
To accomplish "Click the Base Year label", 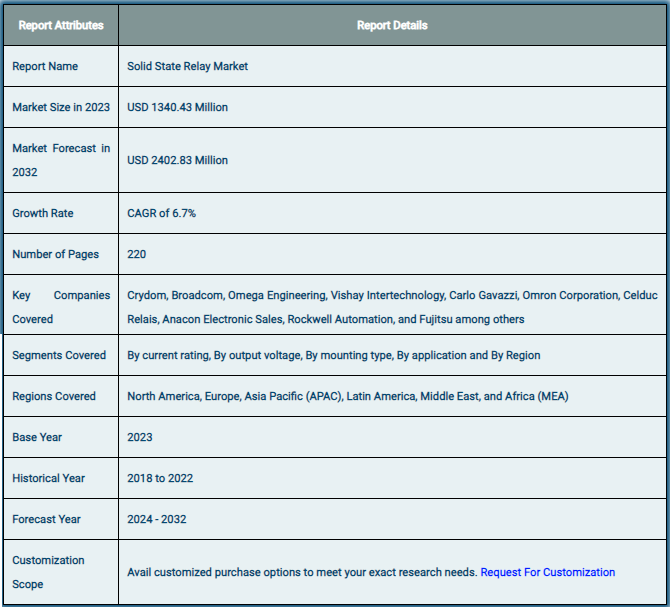I will point(37,437).
